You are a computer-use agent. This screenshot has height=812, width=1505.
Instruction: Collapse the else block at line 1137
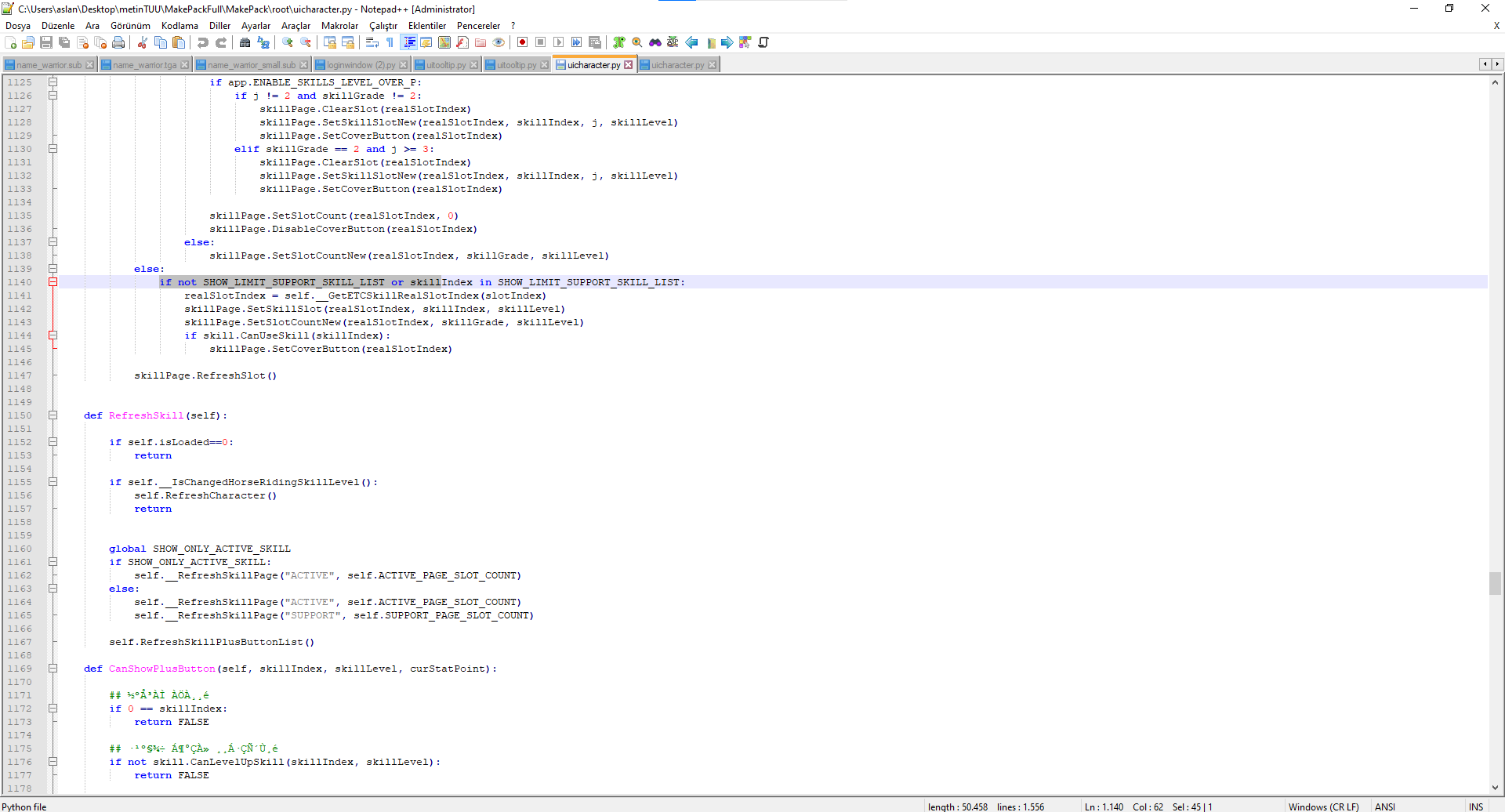(x=53, y=242)
